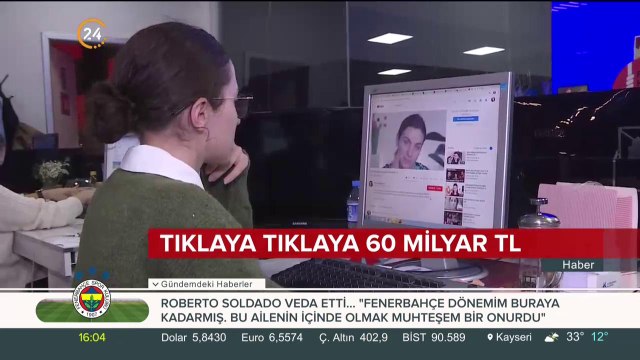The width and height of the screenshot is (640, 360).
Task: Click the clock reading 16:04
Action: coord(92,338)
